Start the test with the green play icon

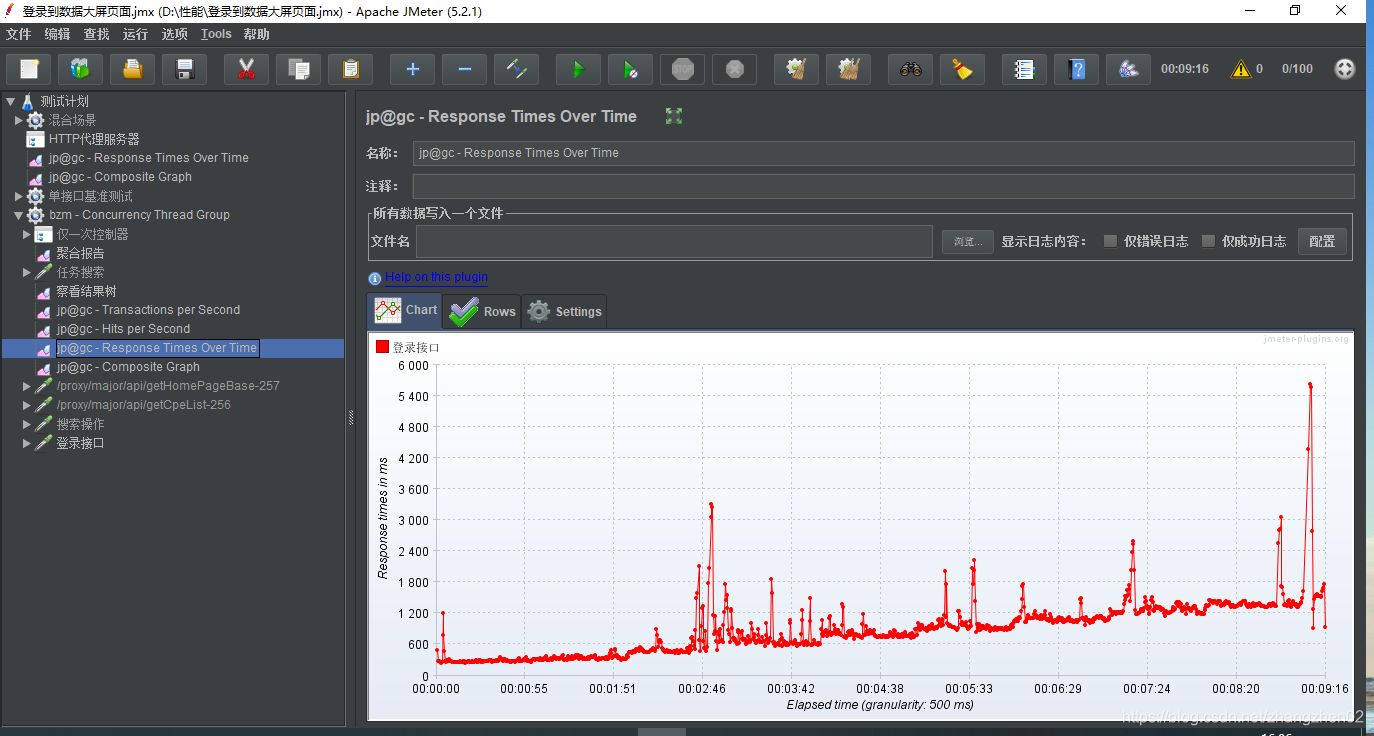pos(578,69)
